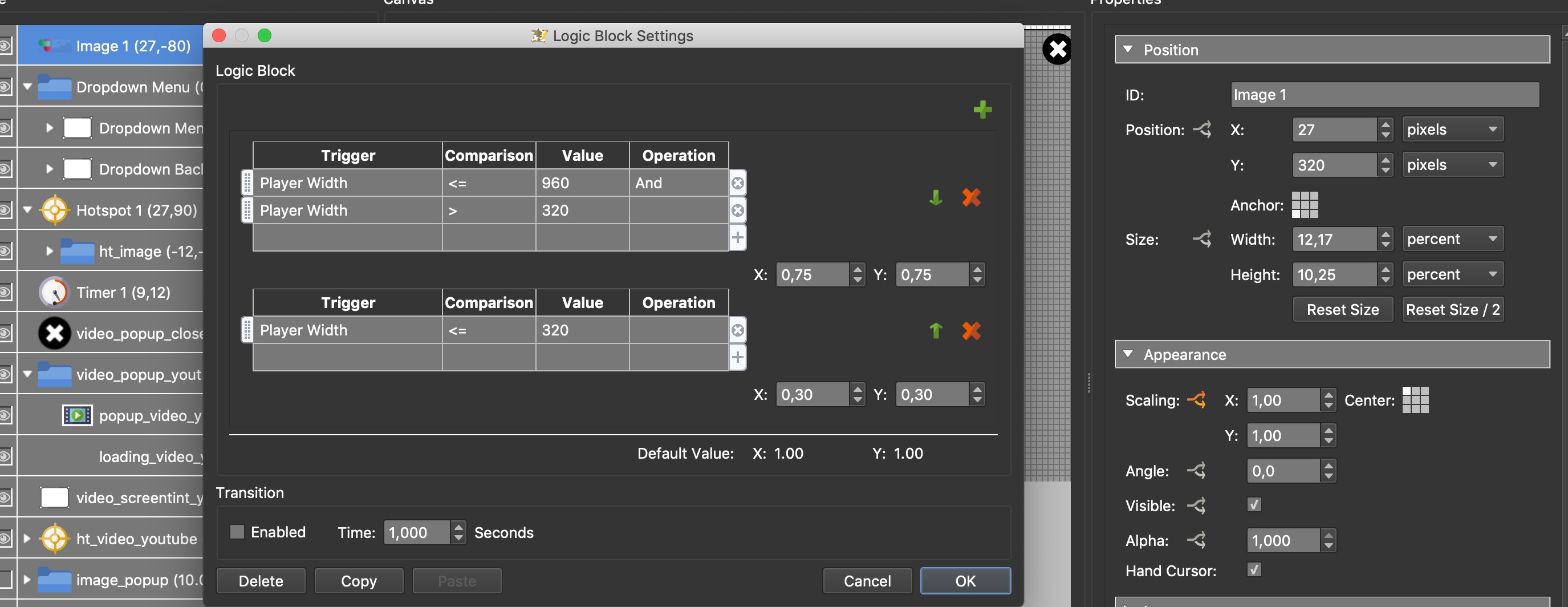
Task: Click drag handle of Player Width <= 320 row
Action: [x=247, y=330]
